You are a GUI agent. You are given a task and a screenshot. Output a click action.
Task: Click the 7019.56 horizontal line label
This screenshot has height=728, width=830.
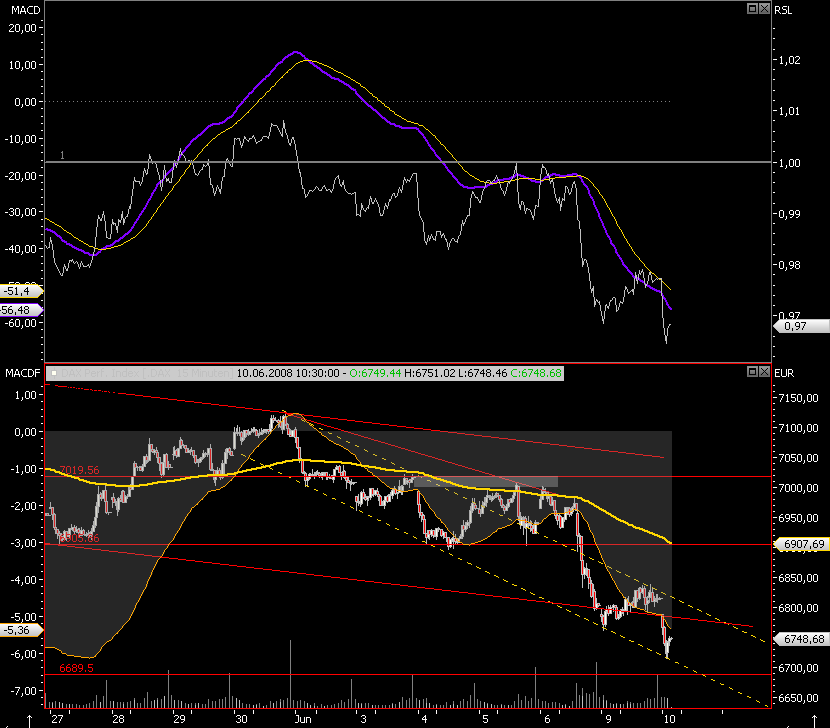coord(79,470)
